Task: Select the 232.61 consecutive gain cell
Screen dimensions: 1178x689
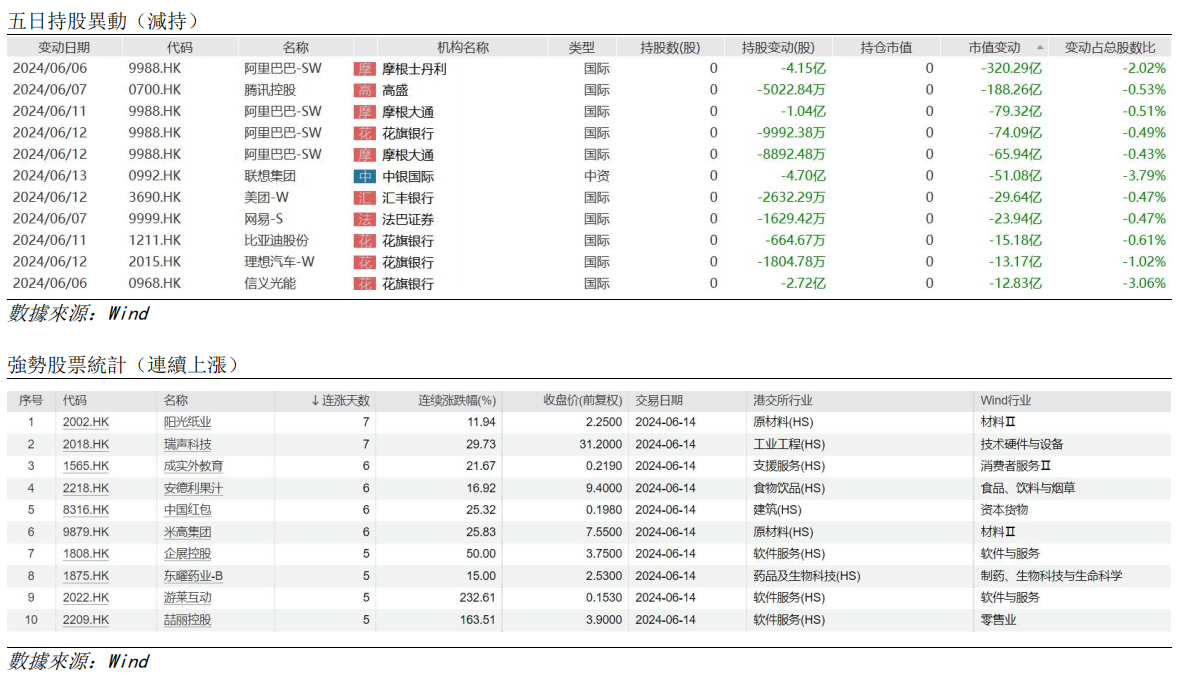Action: tap(478, 598)
